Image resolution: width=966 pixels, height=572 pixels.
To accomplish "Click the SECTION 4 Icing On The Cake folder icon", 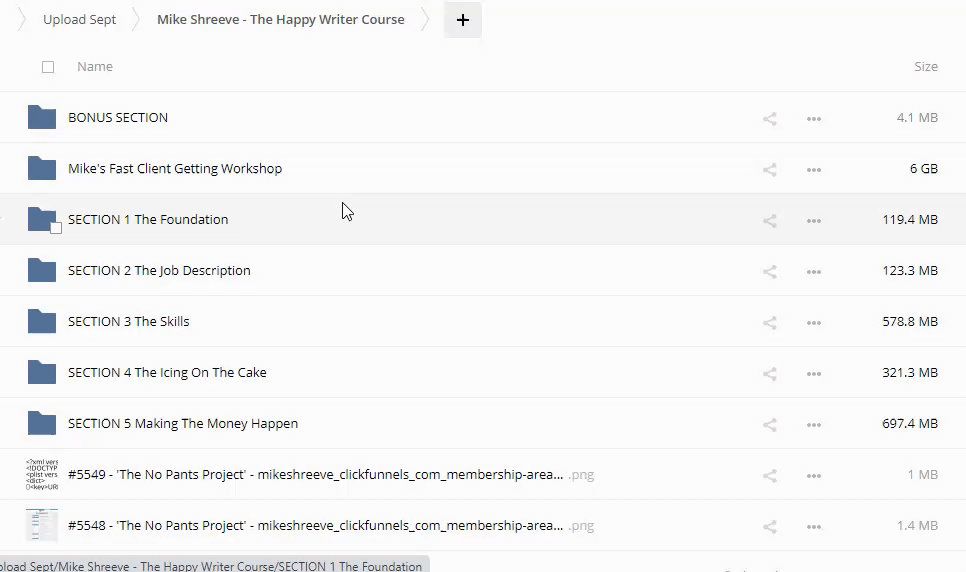I will (x=42, y=372).
